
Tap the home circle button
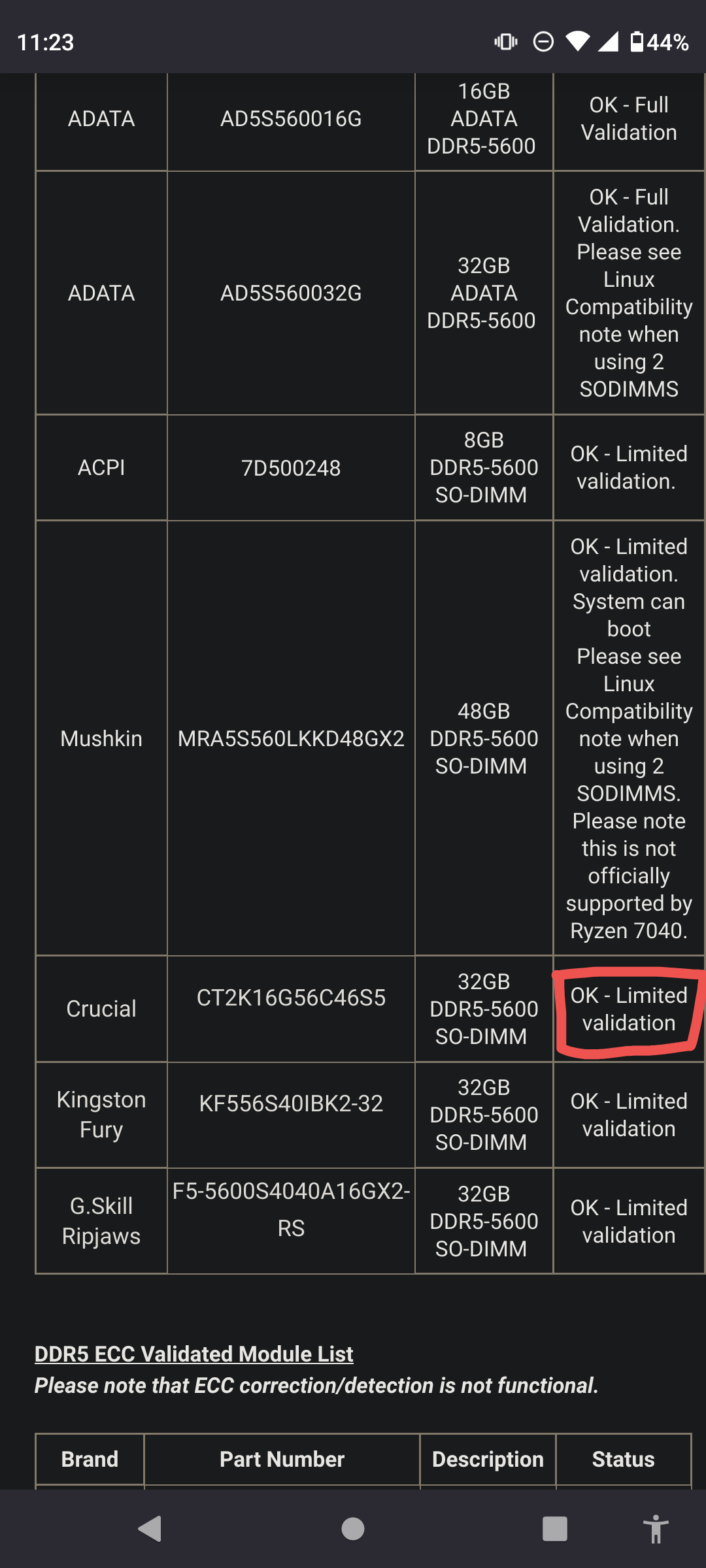[x=353, y=1527]
